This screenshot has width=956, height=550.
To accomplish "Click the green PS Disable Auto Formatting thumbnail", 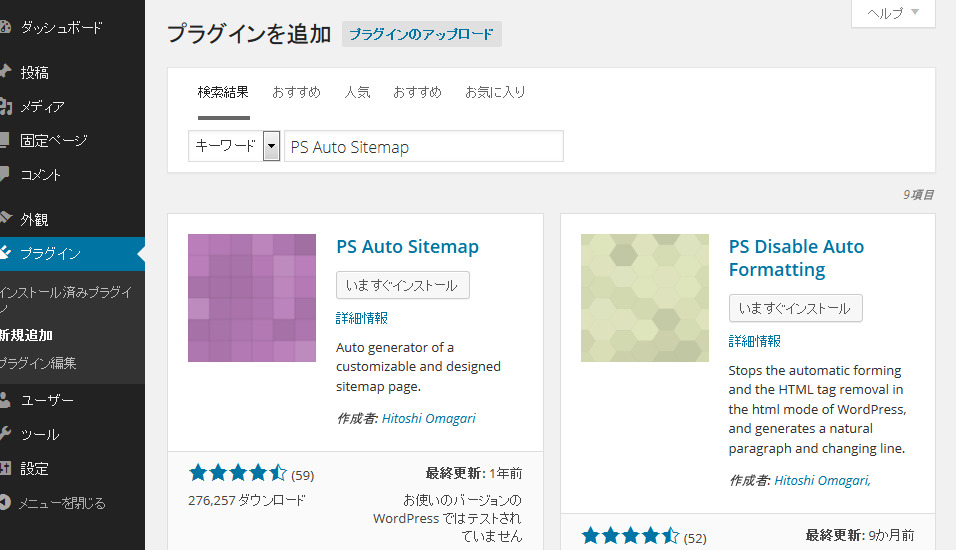I will click(644, 298).
